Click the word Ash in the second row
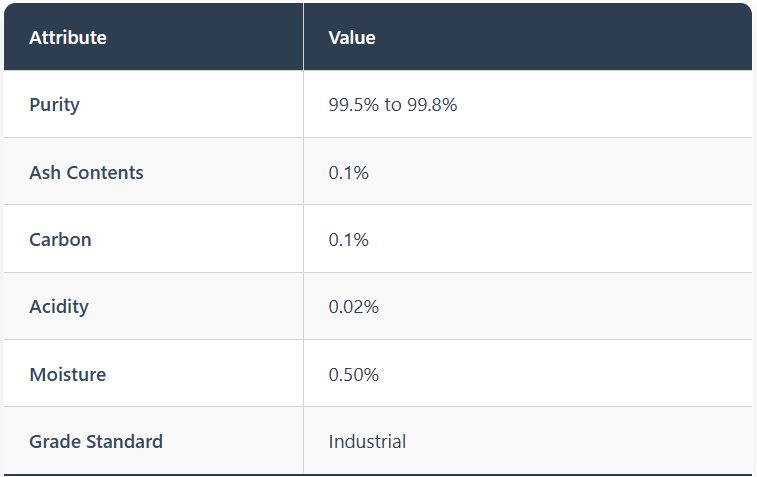 tap(45, 172)
